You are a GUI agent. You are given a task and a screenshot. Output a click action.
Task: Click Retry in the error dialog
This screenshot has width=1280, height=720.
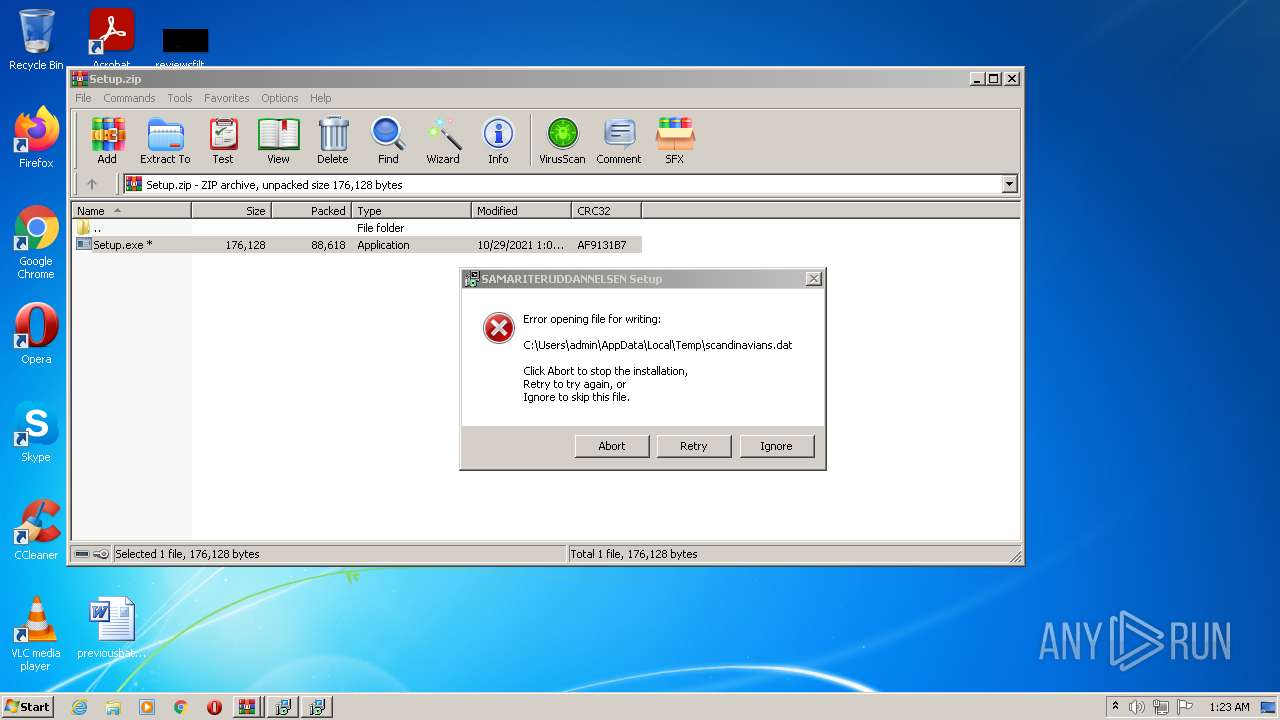tap(694, 446)
